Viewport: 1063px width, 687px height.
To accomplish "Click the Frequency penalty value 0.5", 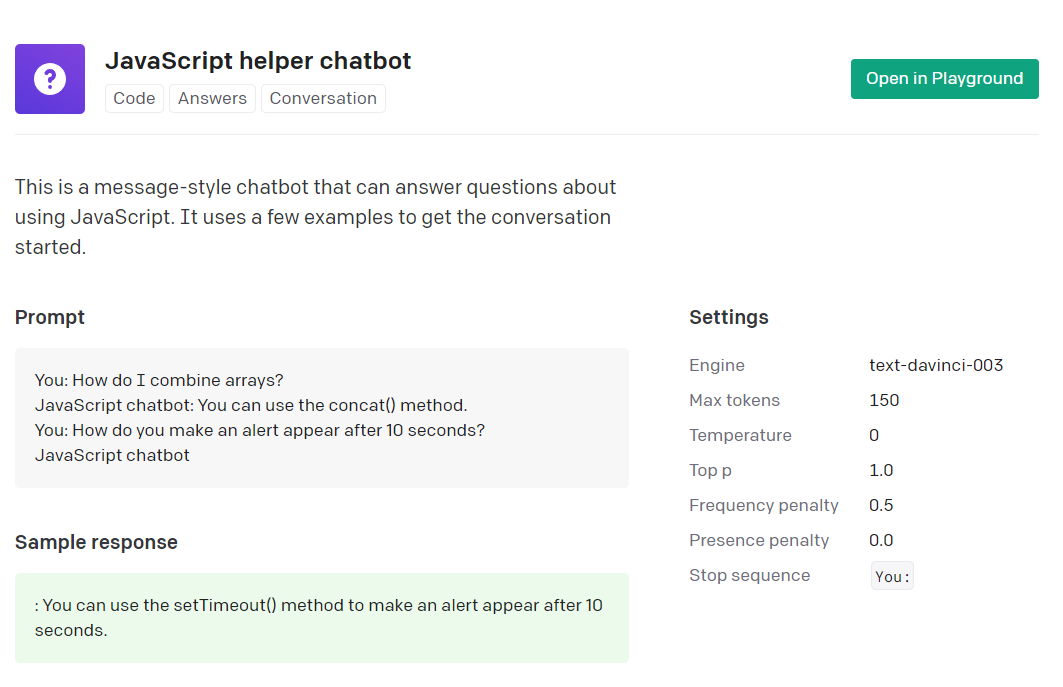I will point(881,505).
